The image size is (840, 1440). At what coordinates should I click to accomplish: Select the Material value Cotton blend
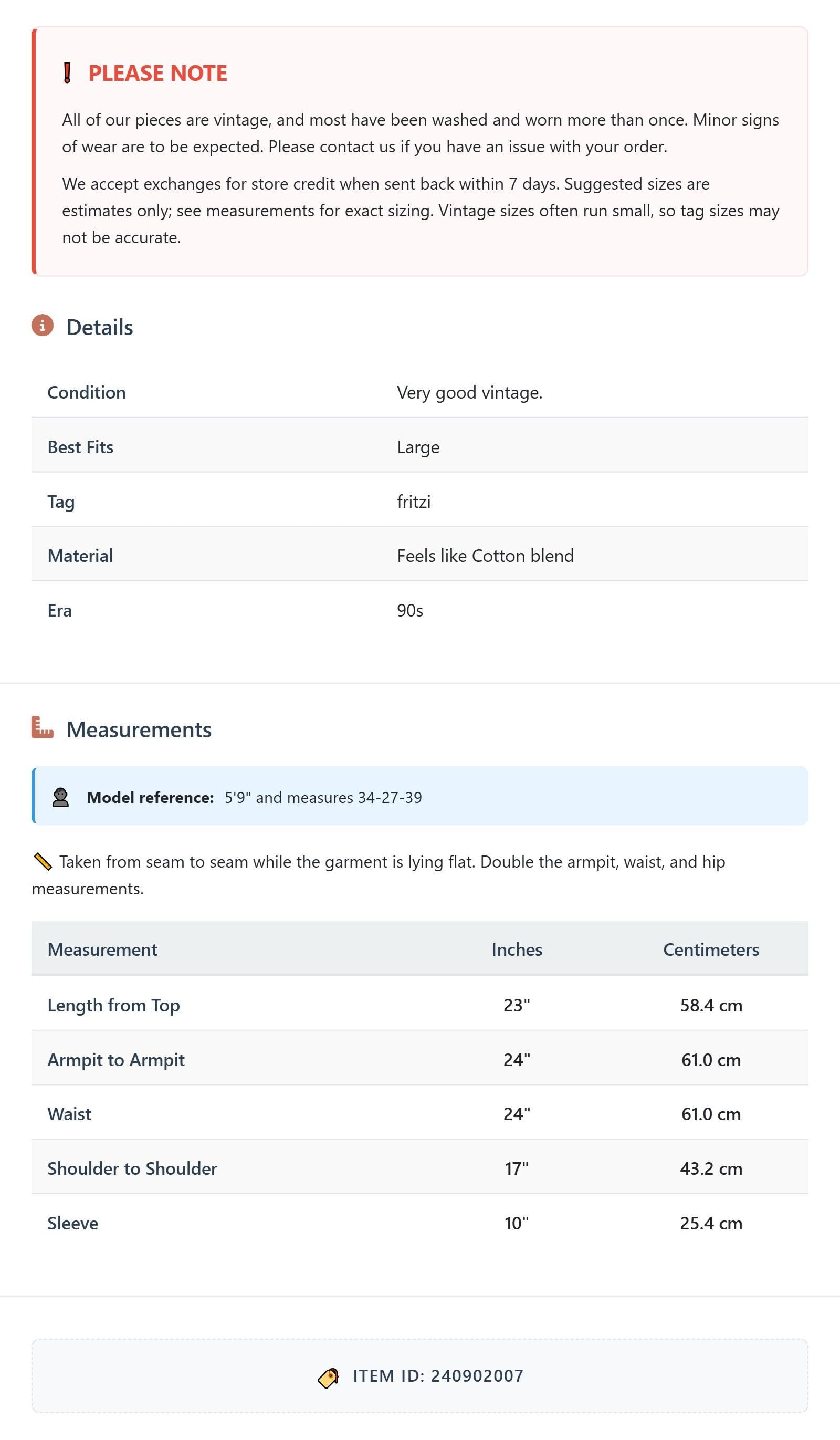(x=485, y=556)
